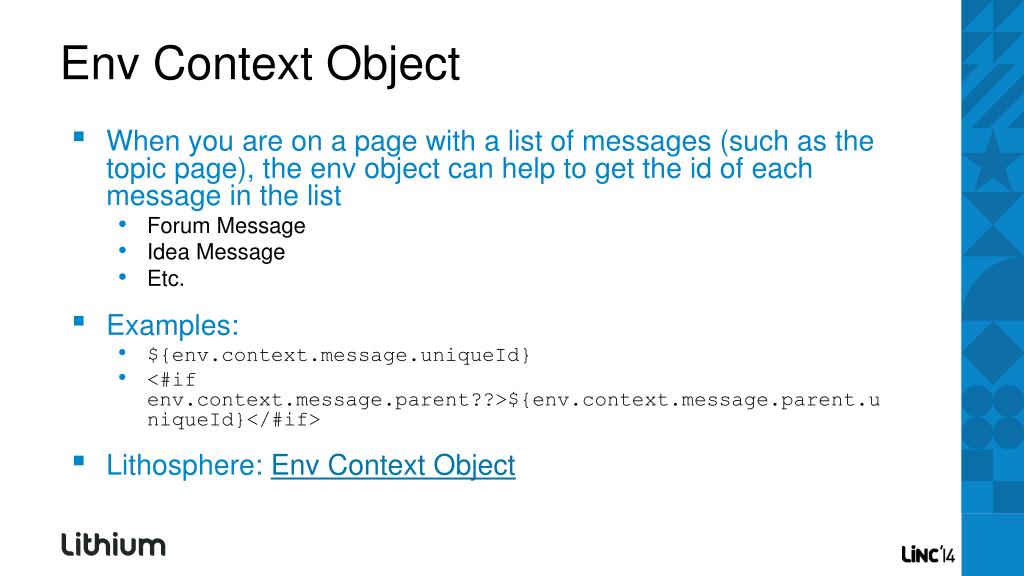Click the square bullet before Lithosphere

tap(79, 461)
